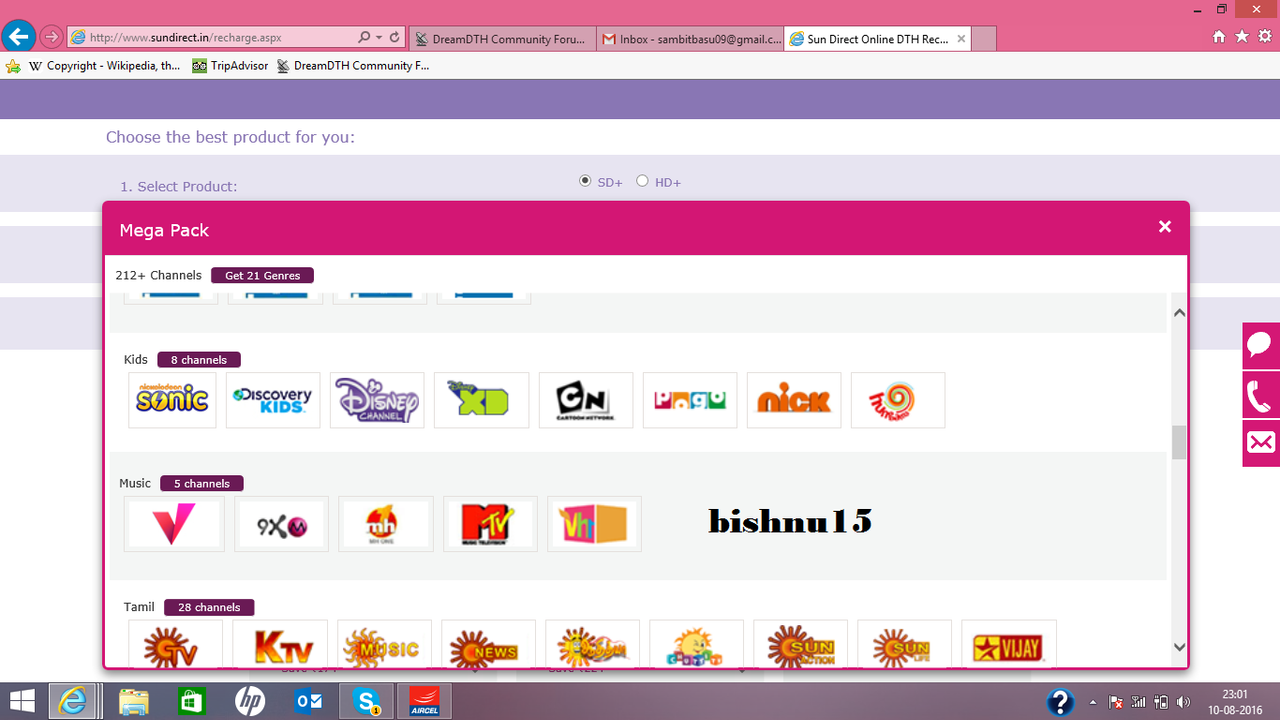1280x720 pixels.
Task: Click the MTV channel logo
Action: 490,524
